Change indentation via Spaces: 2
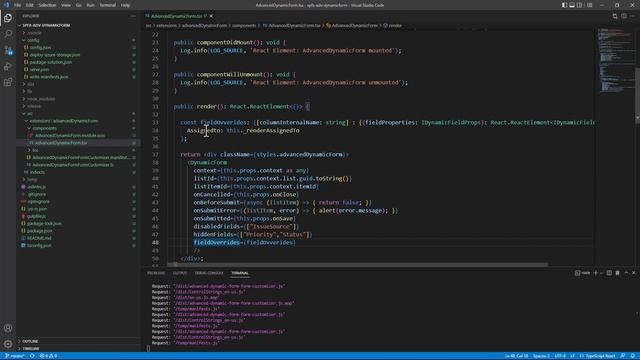Image resolution: width=640 pixels, height=360 pixels. tap(541, 356)
